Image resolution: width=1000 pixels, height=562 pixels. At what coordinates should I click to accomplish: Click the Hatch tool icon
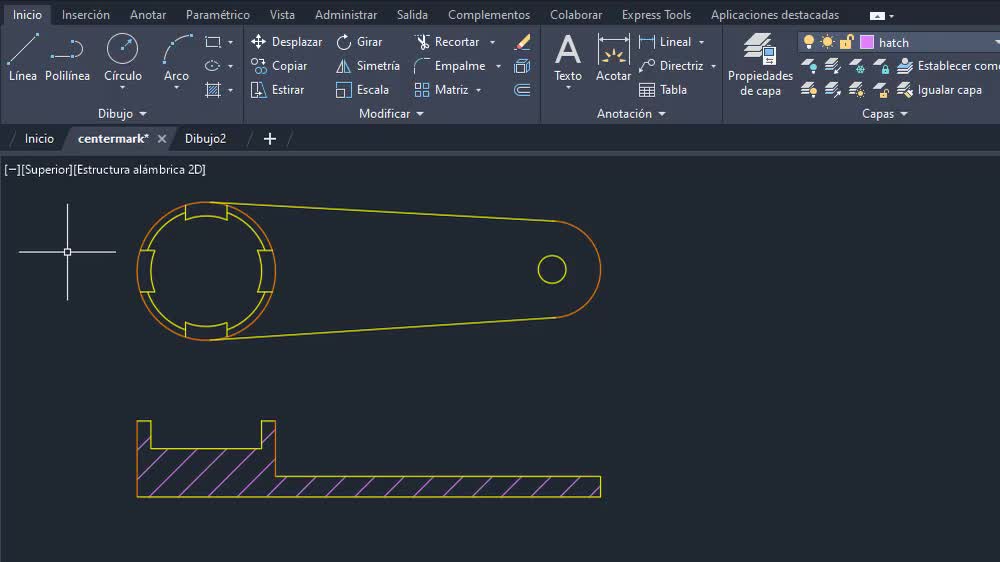213,90
